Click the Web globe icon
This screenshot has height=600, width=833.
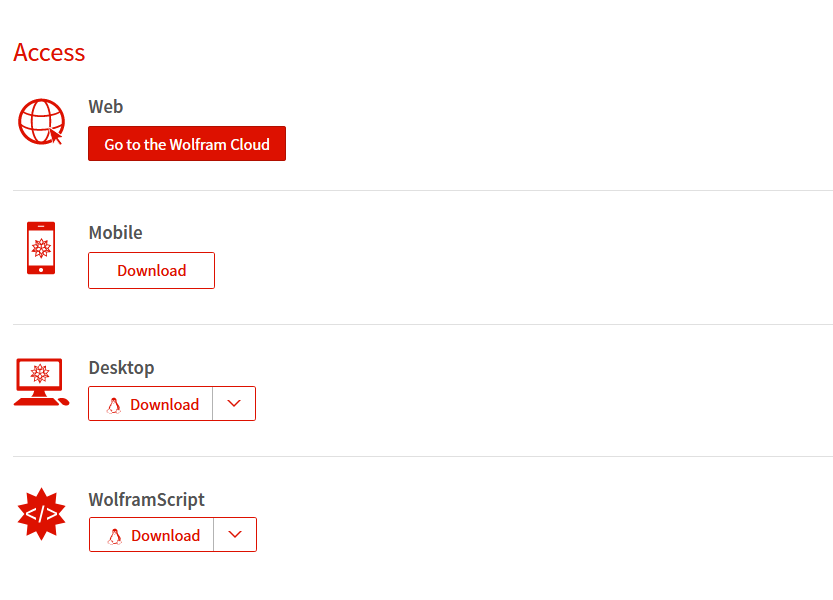(x=41, y=122)
